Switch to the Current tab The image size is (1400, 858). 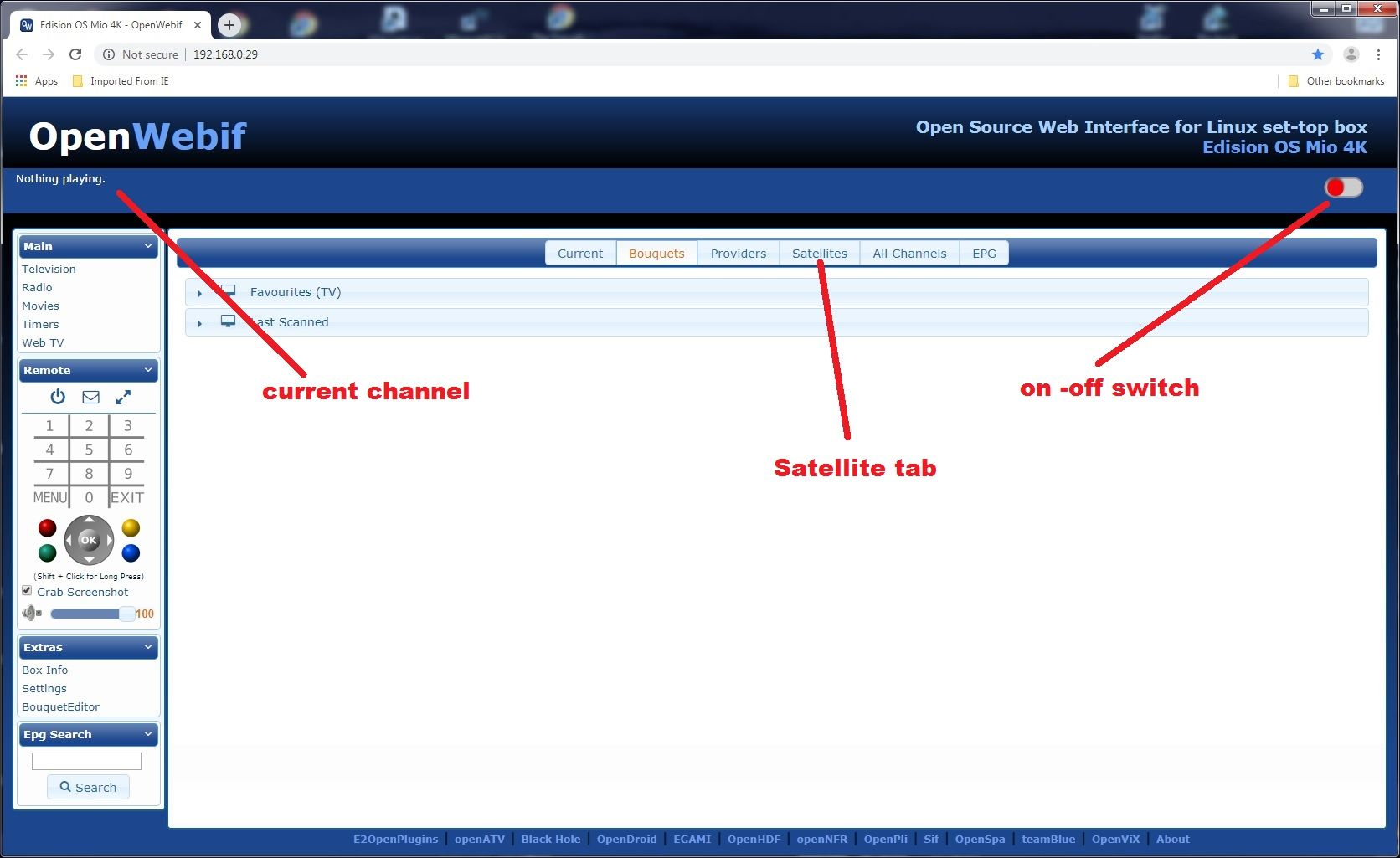(x=580, y=254)
